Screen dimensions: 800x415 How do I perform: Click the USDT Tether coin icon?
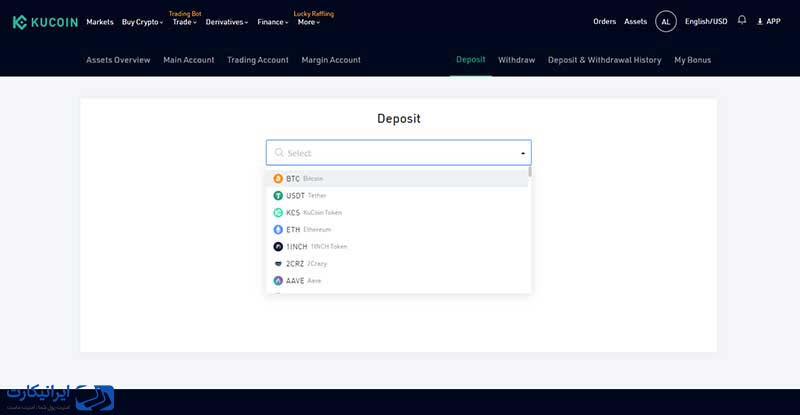pyautogui.click(x=278, y=196)
